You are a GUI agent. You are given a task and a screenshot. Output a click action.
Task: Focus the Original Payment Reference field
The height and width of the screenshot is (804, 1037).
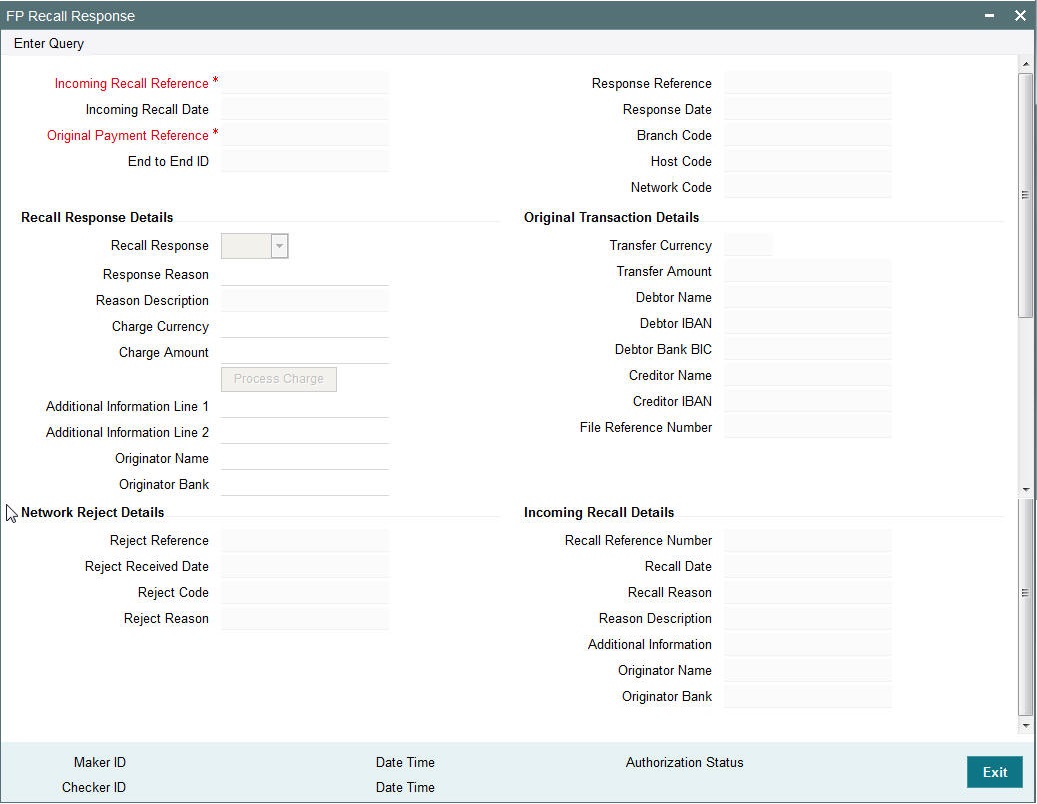(305, 135)
